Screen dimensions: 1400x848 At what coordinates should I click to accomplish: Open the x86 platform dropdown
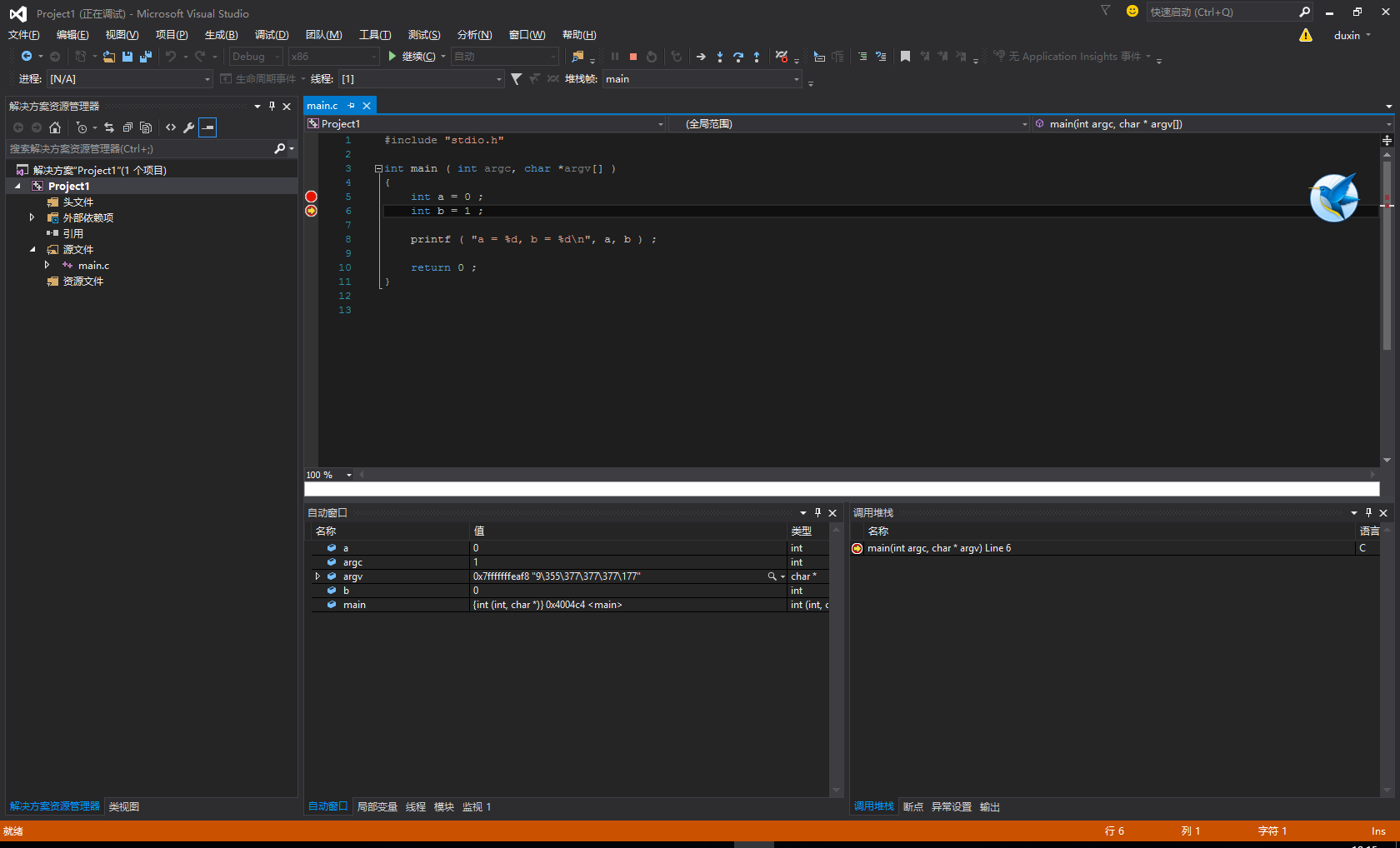coord(333,56)
